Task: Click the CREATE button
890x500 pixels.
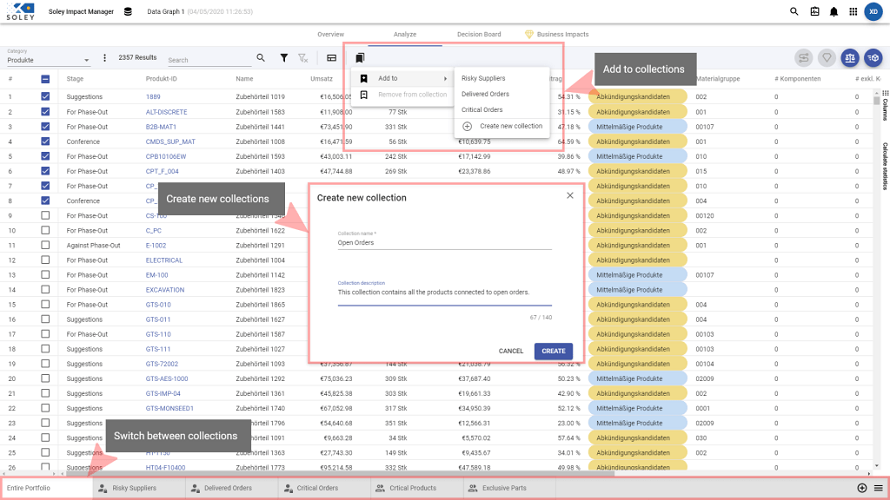Action: [553, 351]
